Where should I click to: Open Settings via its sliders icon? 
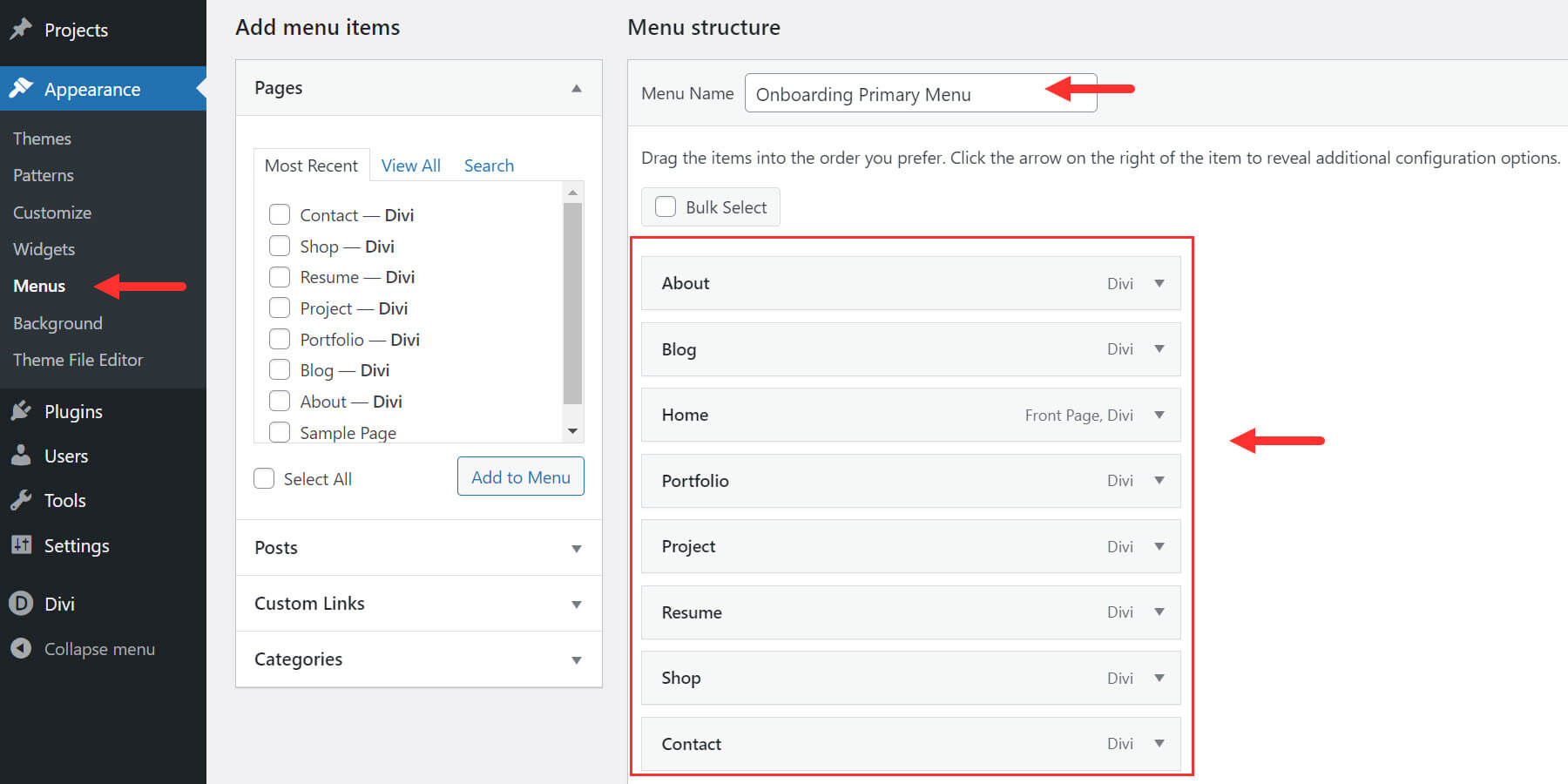click(x=21, y=544)
